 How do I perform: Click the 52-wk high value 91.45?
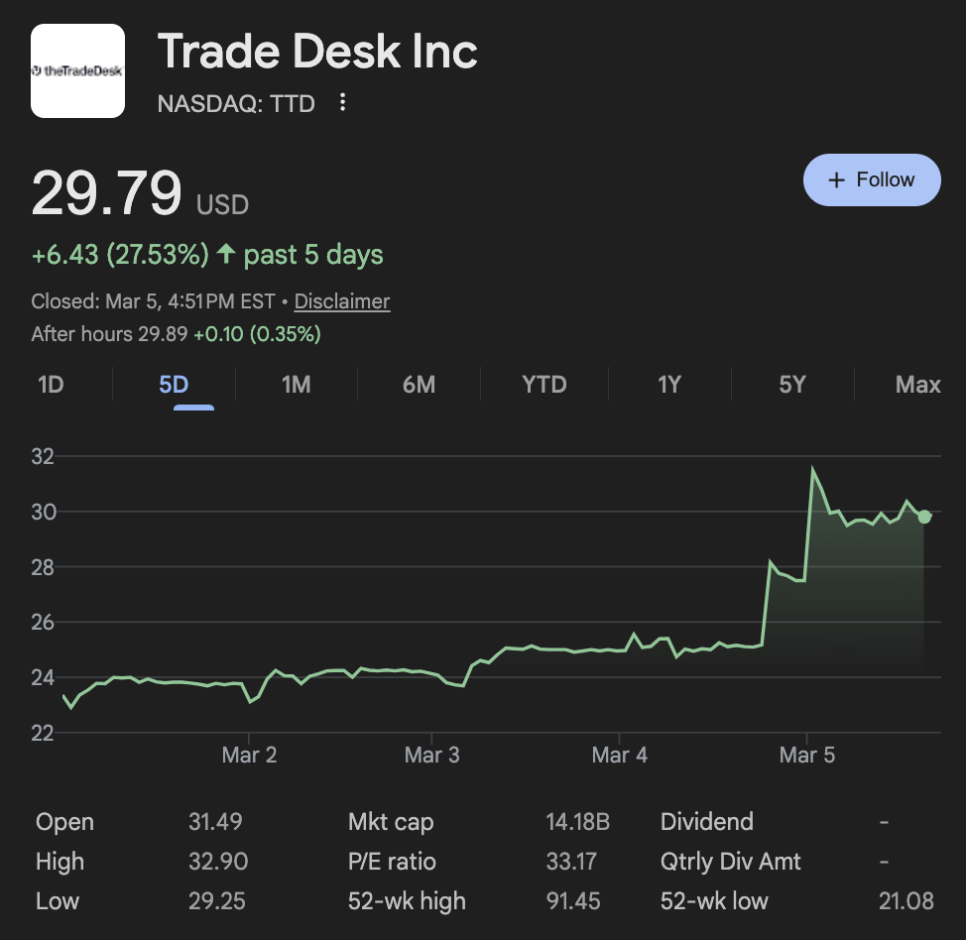(573, 901)
